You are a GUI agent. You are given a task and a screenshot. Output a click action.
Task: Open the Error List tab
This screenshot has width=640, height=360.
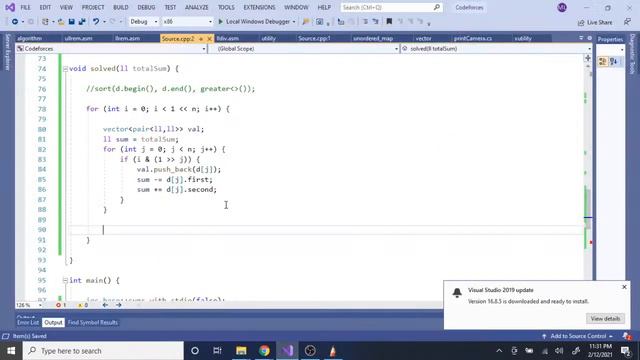tap(28, 322)
